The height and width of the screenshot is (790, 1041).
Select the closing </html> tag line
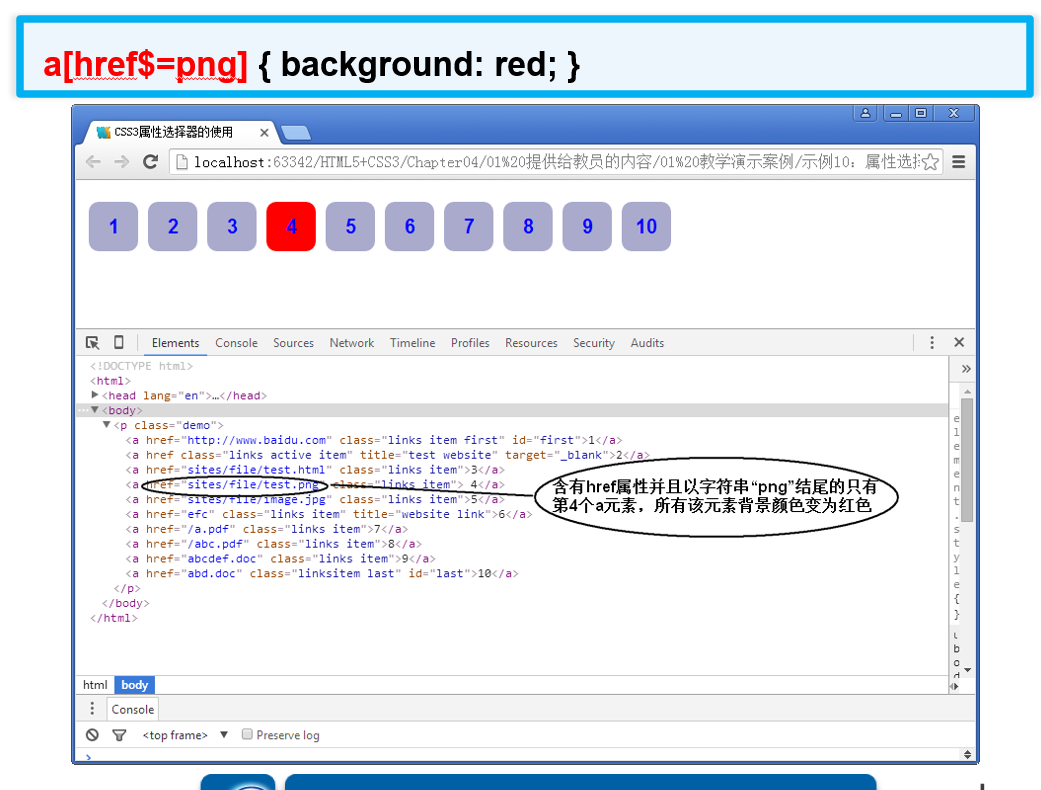114,618
